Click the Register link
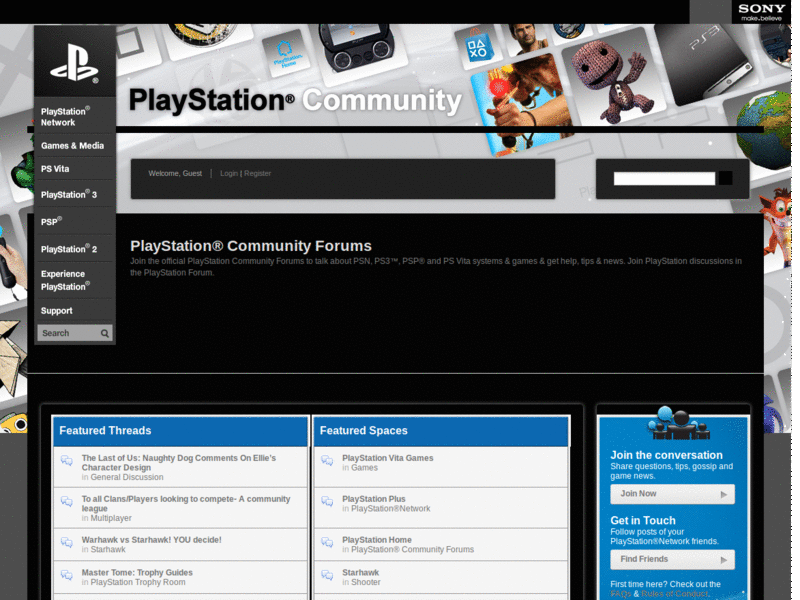Viewport: 800px width, 600px height. click(x=257, y=173)
